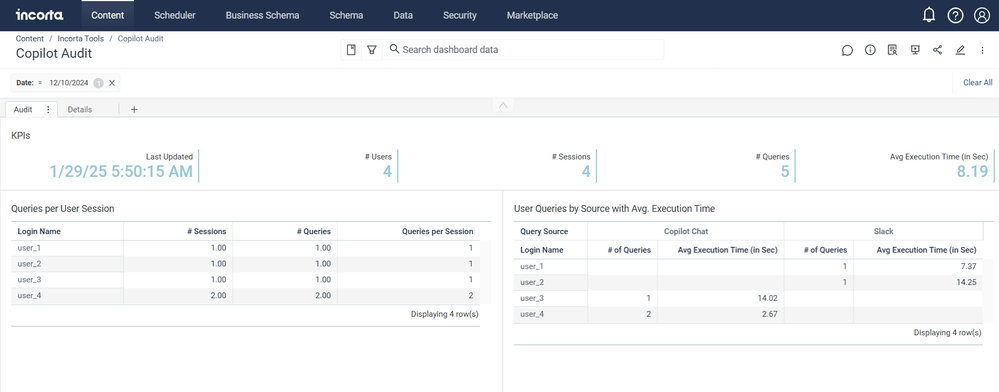Click the Copilot Chat column group header
Image resolution: width=999 pixels, height=392 pixels.
686,231
